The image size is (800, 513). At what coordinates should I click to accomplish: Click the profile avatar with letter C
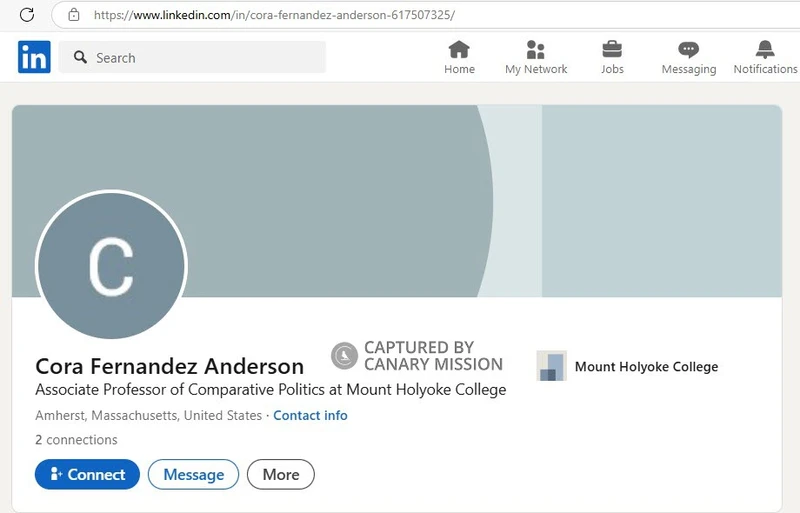111,265
